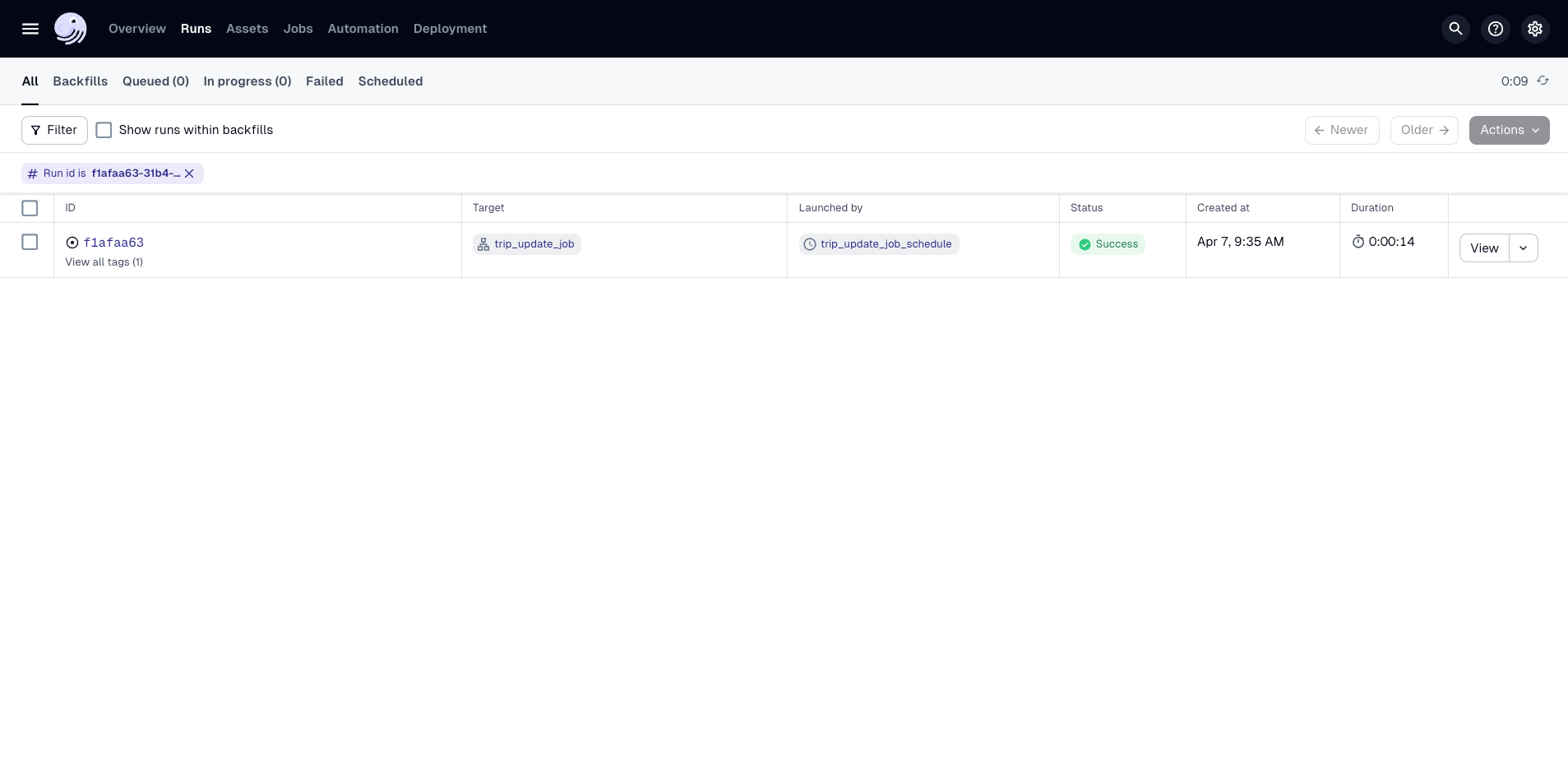The width and height of the screenshot is (1568, 782).
Task: Expand the chevron beside the View button
Action: click(1524, 248)
